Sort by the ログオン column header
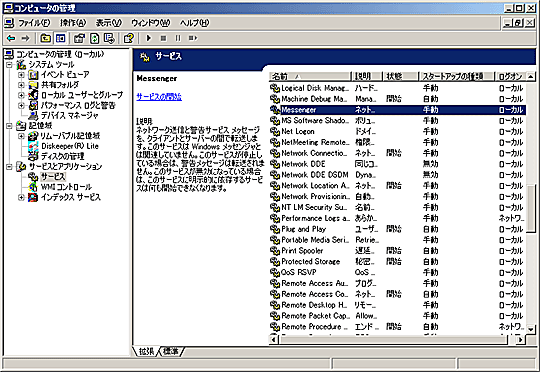 [511, 76]
